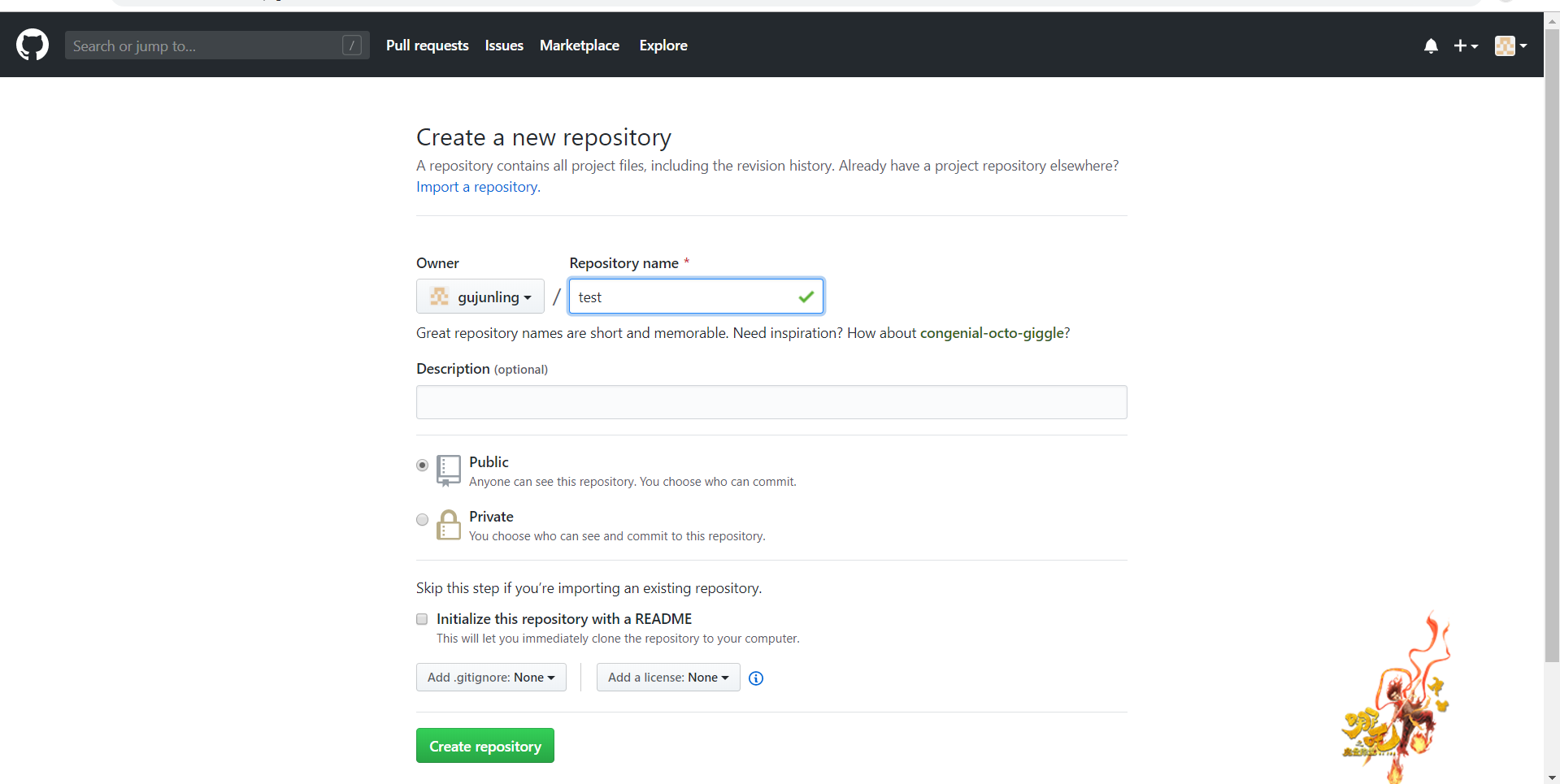Screen dimensions: 1560x784
Task: Open the notifications bell
Action: (x=1431, y=46)
